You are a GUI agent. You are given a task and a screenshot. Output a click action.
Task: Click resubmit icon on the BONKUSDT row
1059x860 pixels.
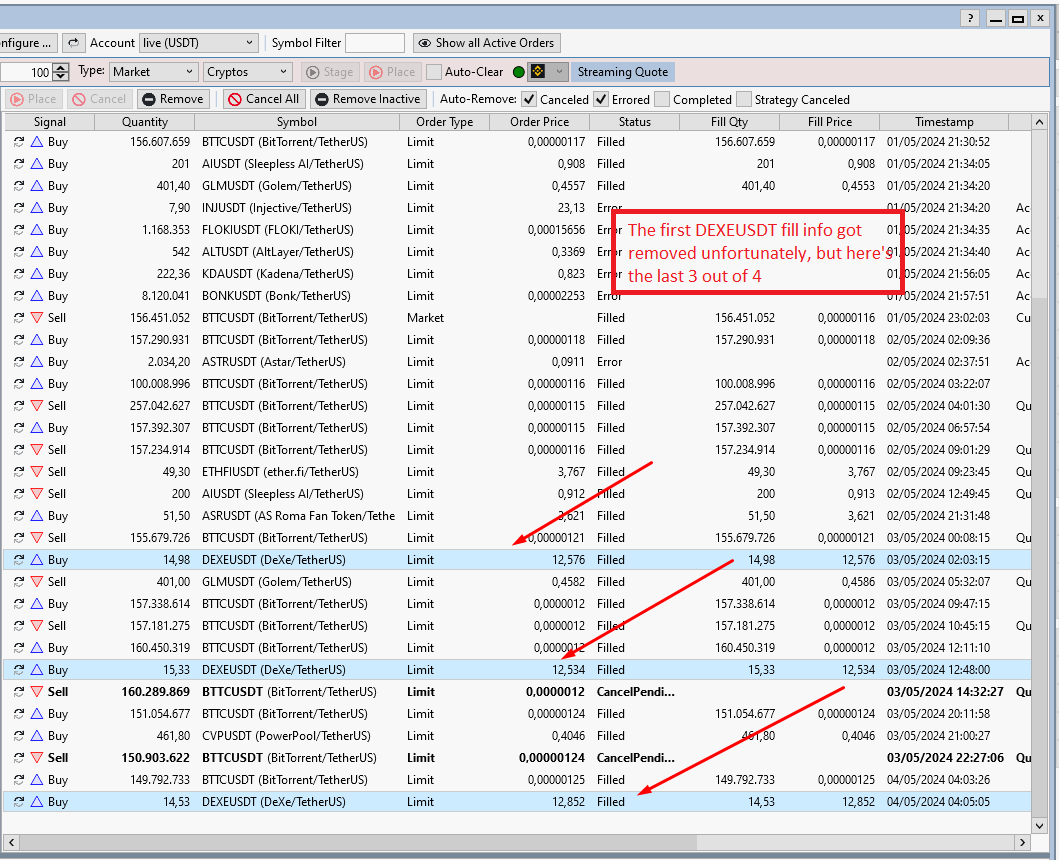tap(18, 296)
